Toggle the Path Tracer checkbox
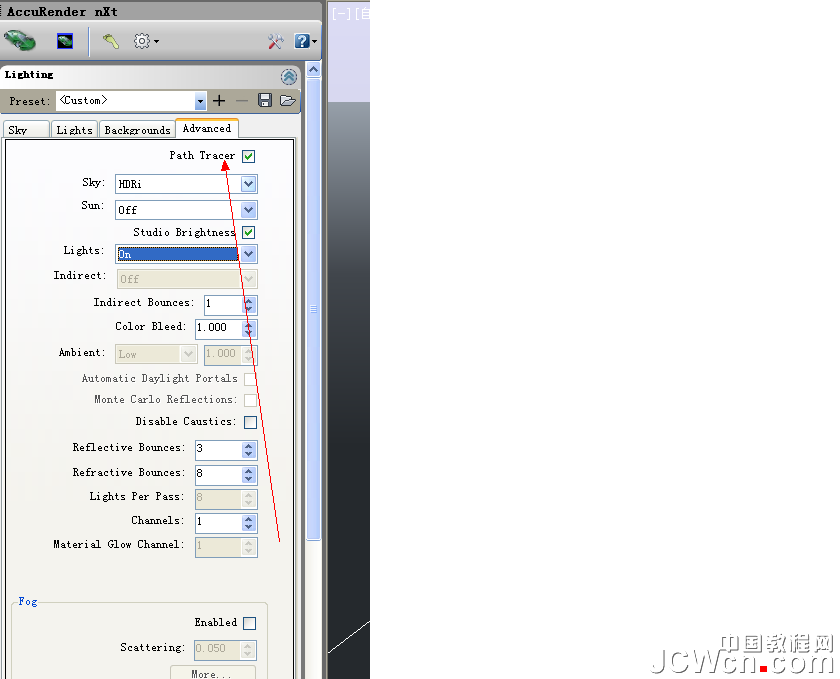 (x=249, y=156)
